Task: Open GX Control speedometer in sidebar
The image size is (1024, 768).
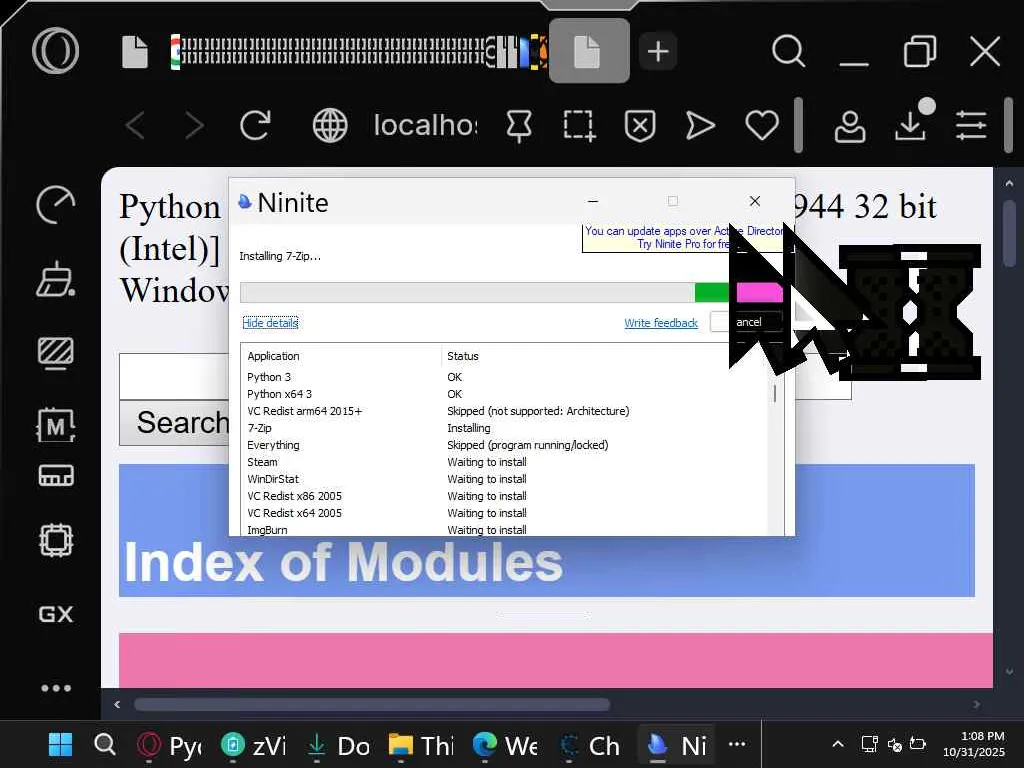Action: coord(56,205)
